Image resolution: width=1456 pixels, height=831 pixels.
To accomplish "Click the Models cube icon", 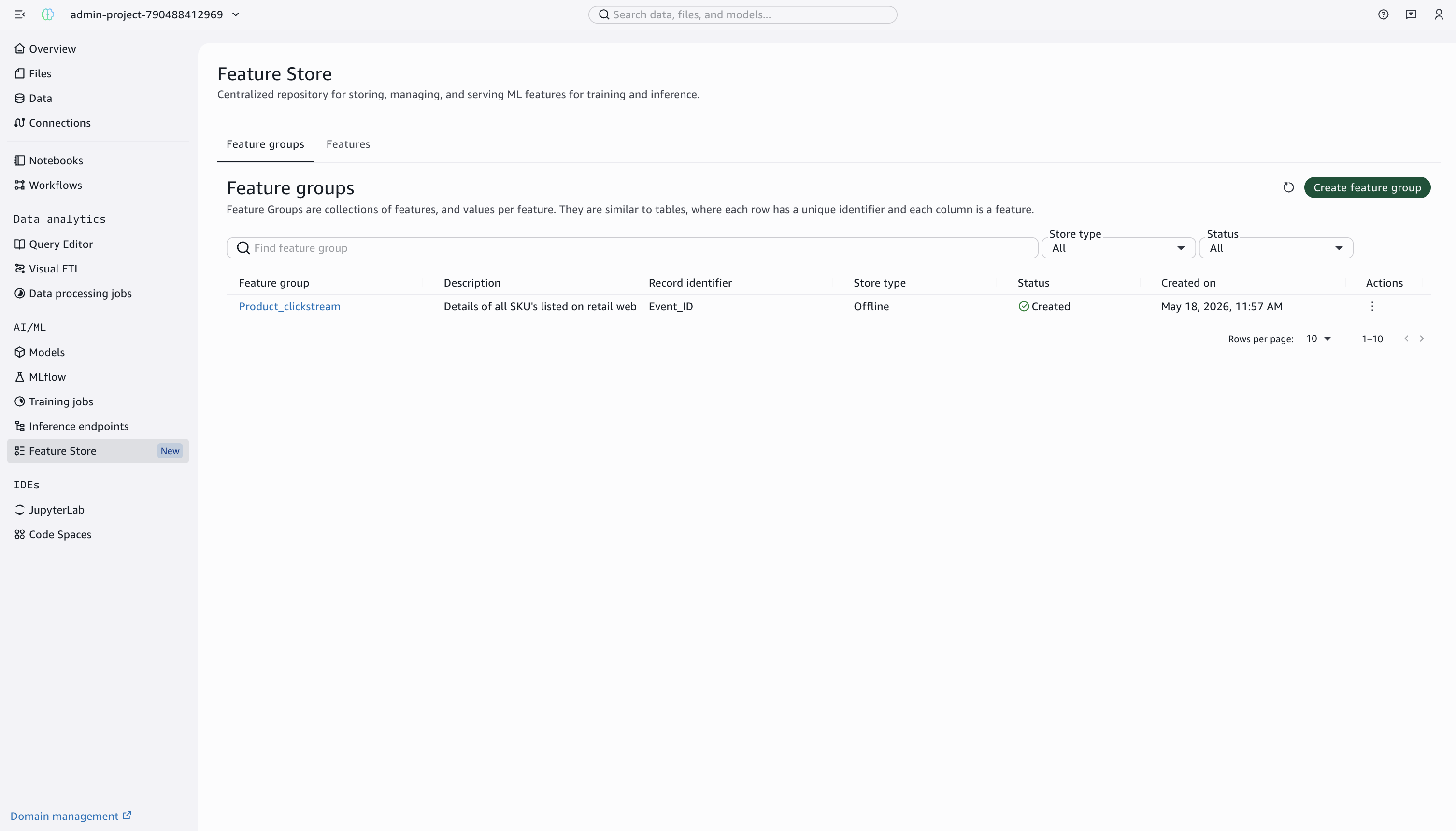I will click(x=20, y=352).
